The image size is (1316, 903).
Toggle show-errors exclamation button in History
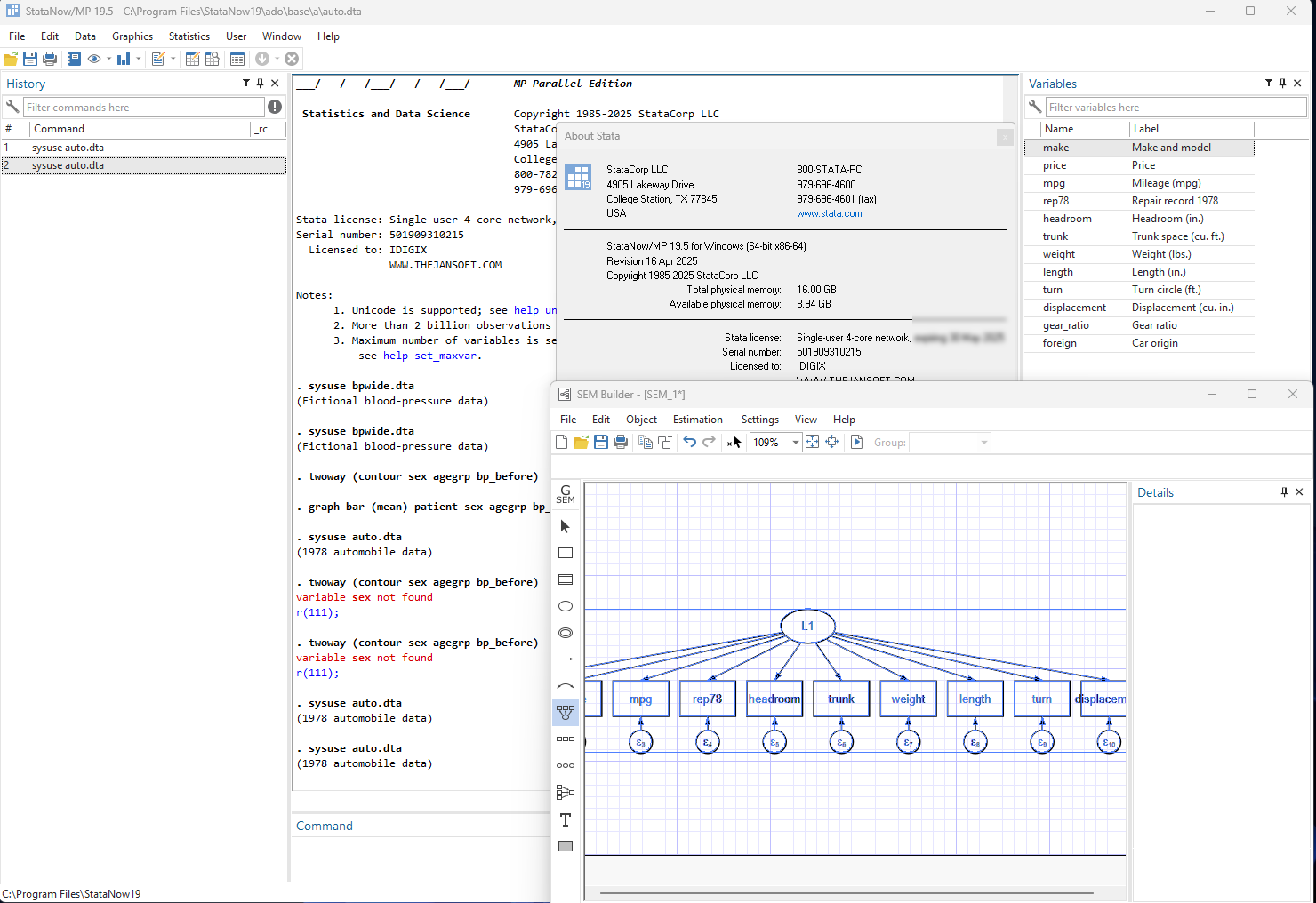click(x=275, y=107)
